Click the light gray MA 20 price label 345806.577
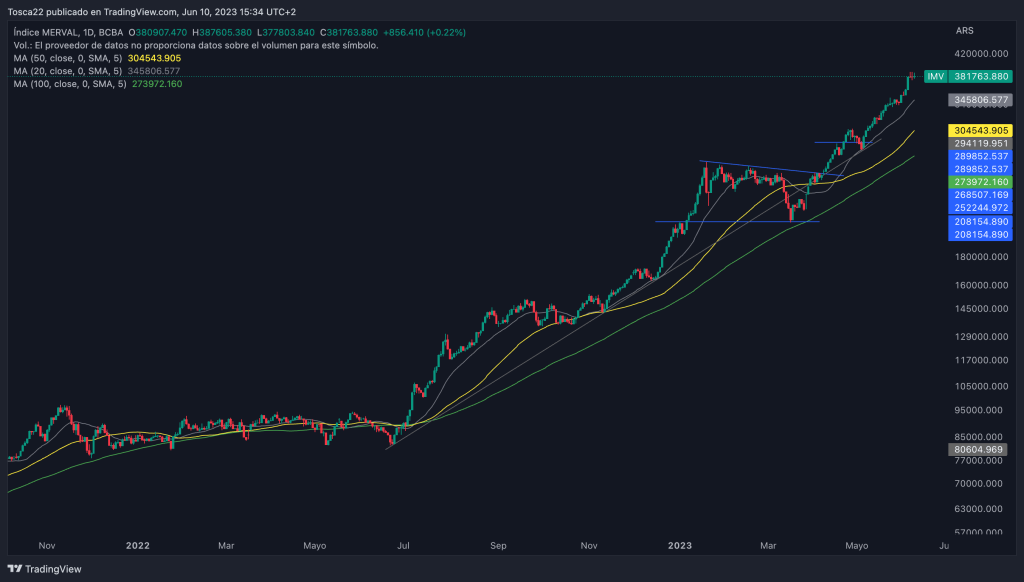Viewport: 1024px width, 582px height. coord(979,100)
